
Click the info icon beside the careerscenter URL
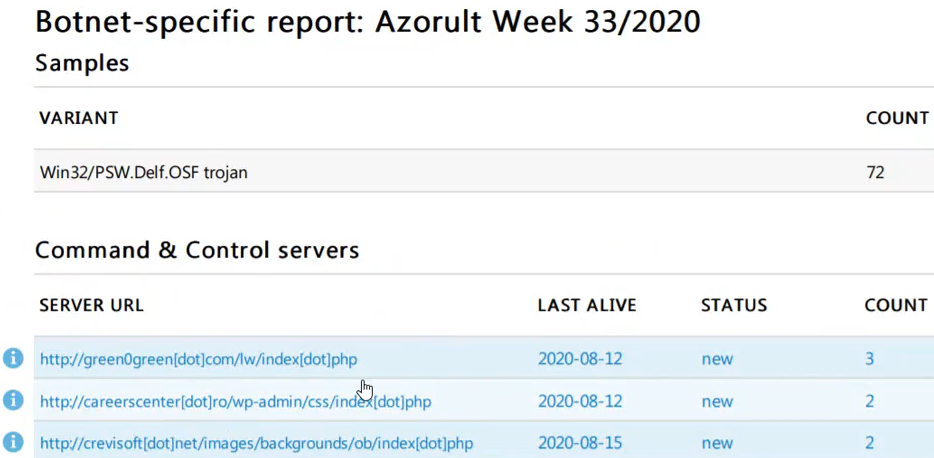(13, 400)
